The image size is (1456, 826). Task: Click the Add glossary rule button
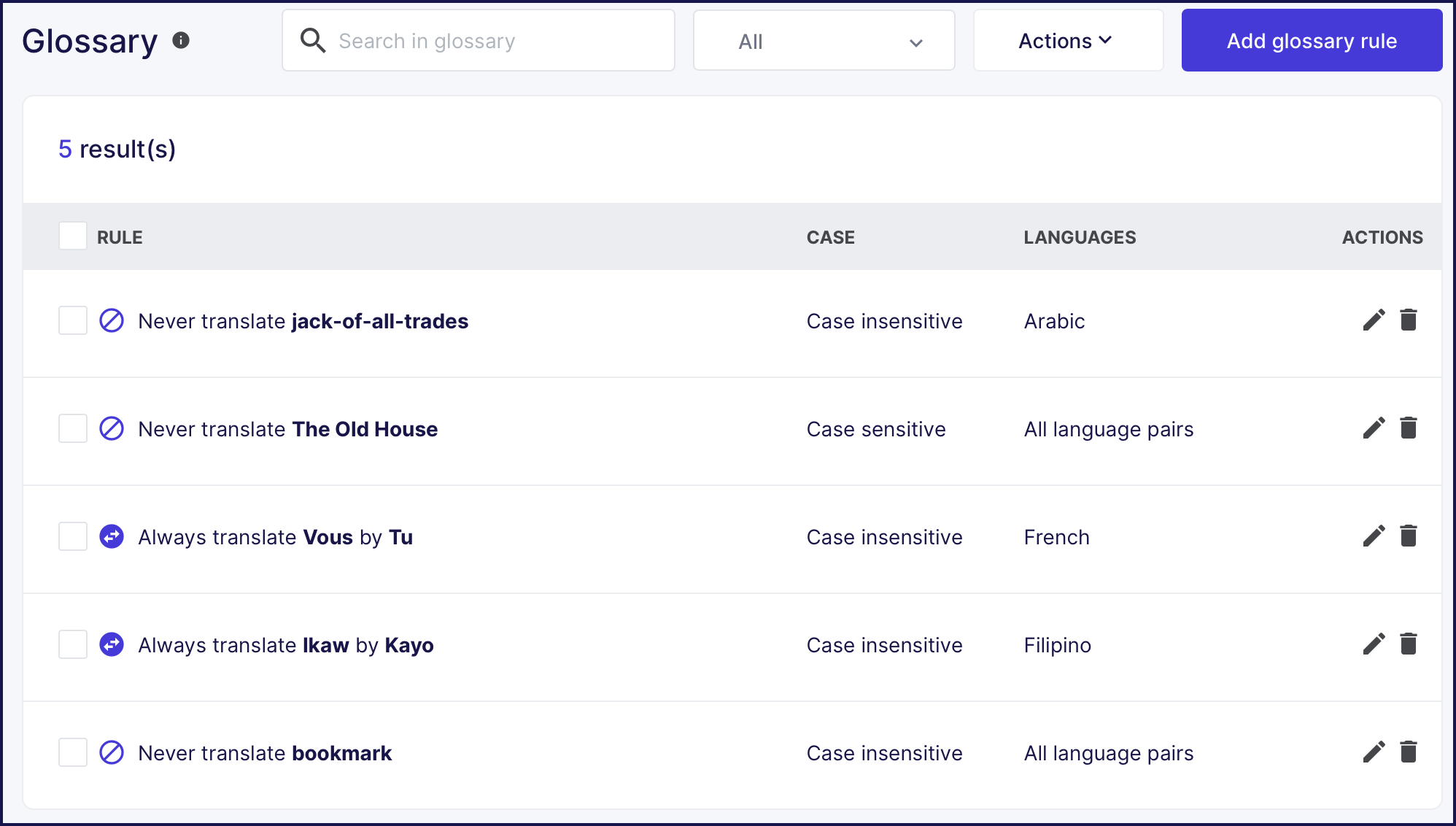(1311, 40)
